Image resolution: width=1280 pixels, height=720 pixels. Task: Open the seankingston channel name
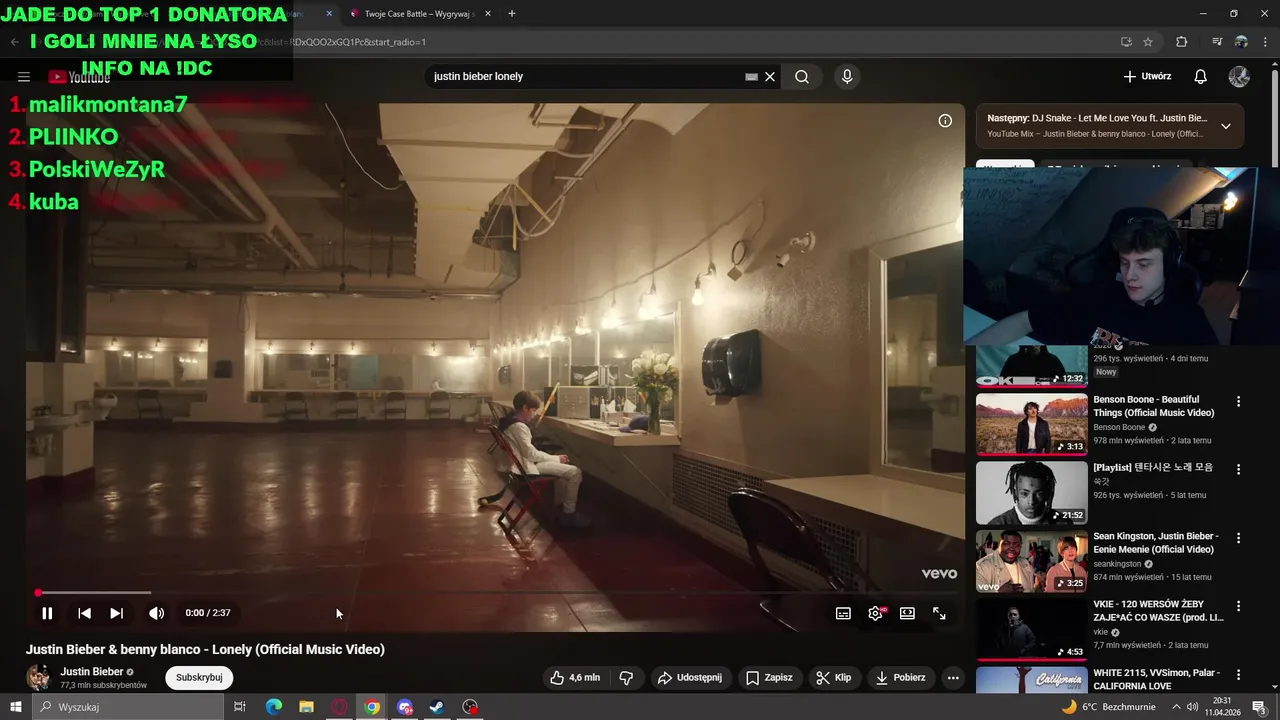tap(1117, 564)
